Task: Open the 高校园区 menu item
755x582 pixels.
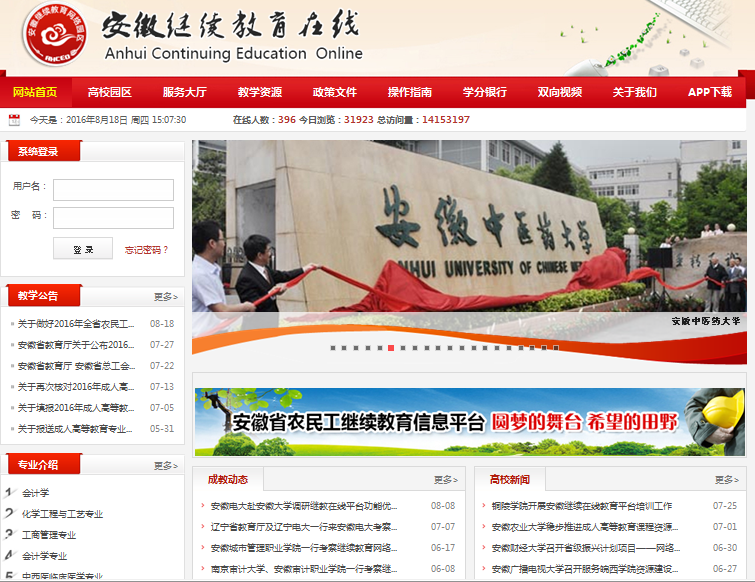Action: 110,92
